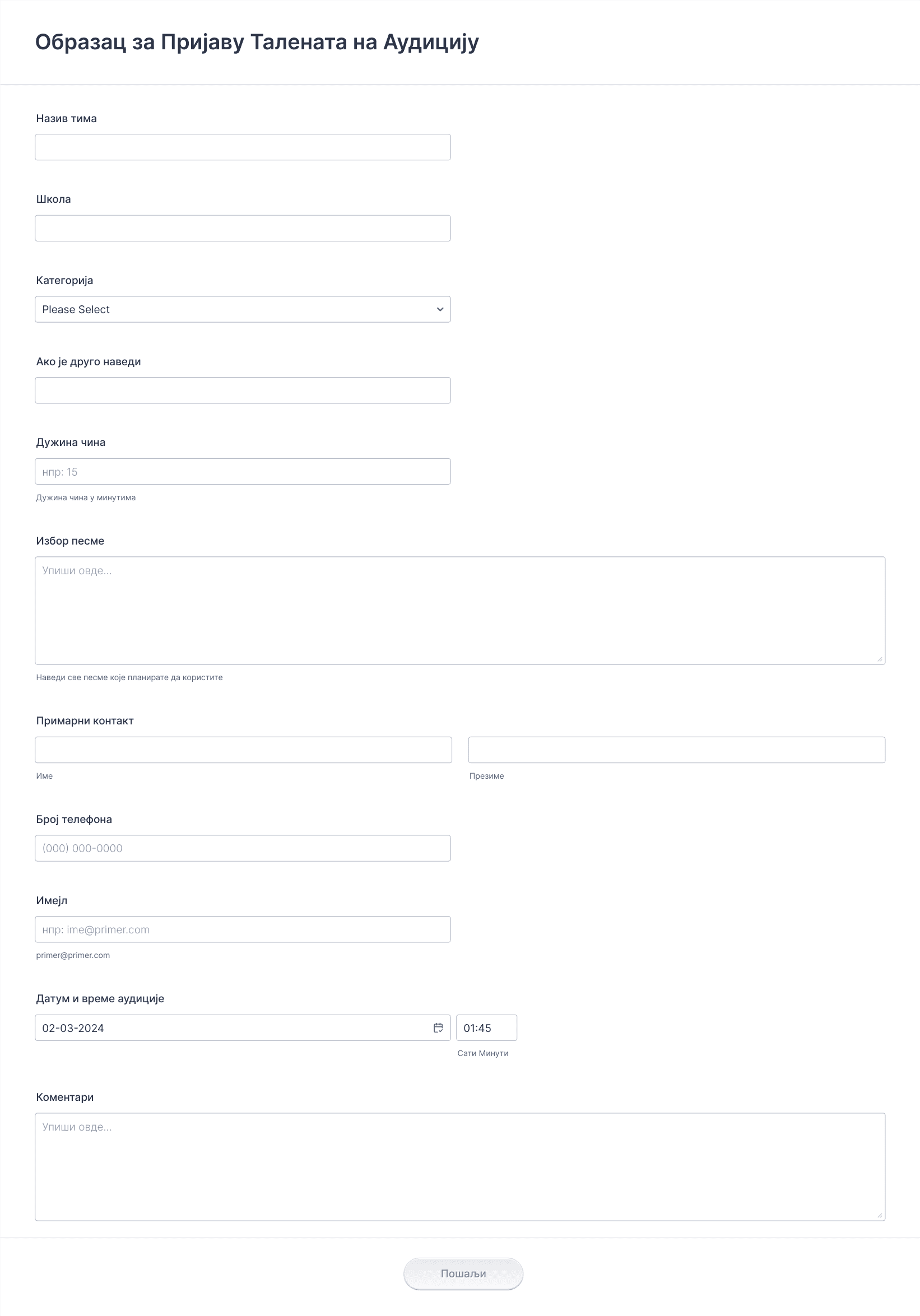Click the Ако је друго наведи field
The image size is (920, 1316).
pyautogui.click(x=243, y=390)
